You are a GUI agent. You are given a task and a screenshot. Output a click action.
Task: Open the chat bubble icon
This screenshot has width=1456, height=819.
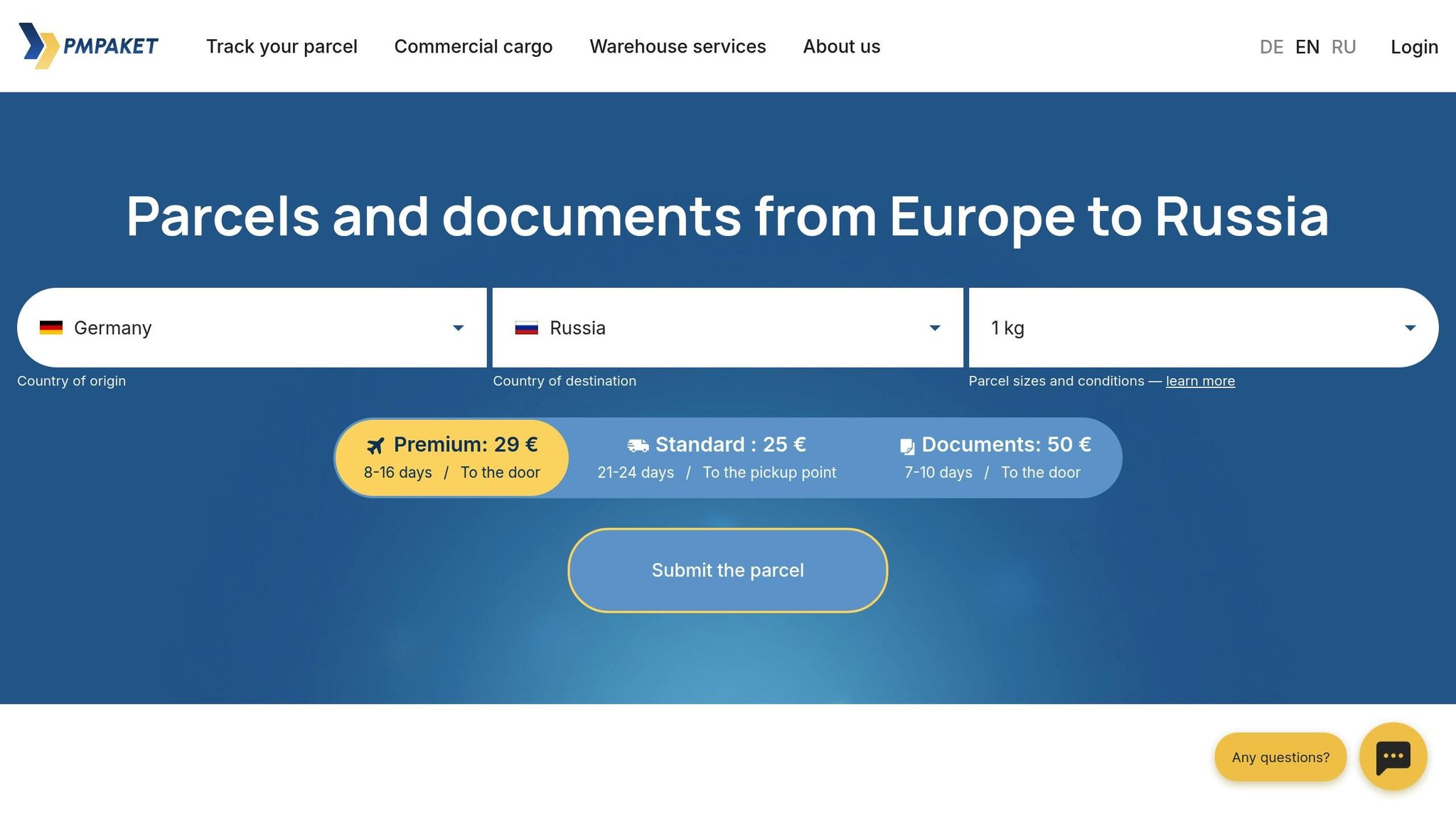(1393, 756)
